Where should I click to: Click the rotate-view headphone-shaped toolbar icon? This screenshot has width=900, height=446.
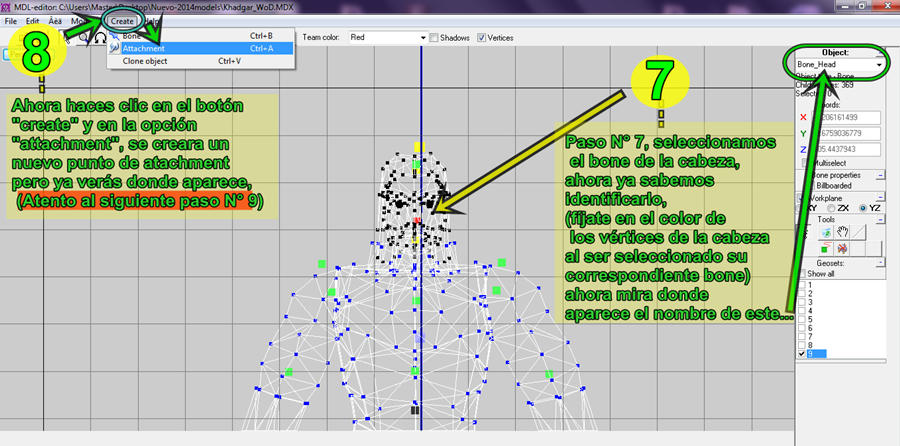(x=100, y=38)
